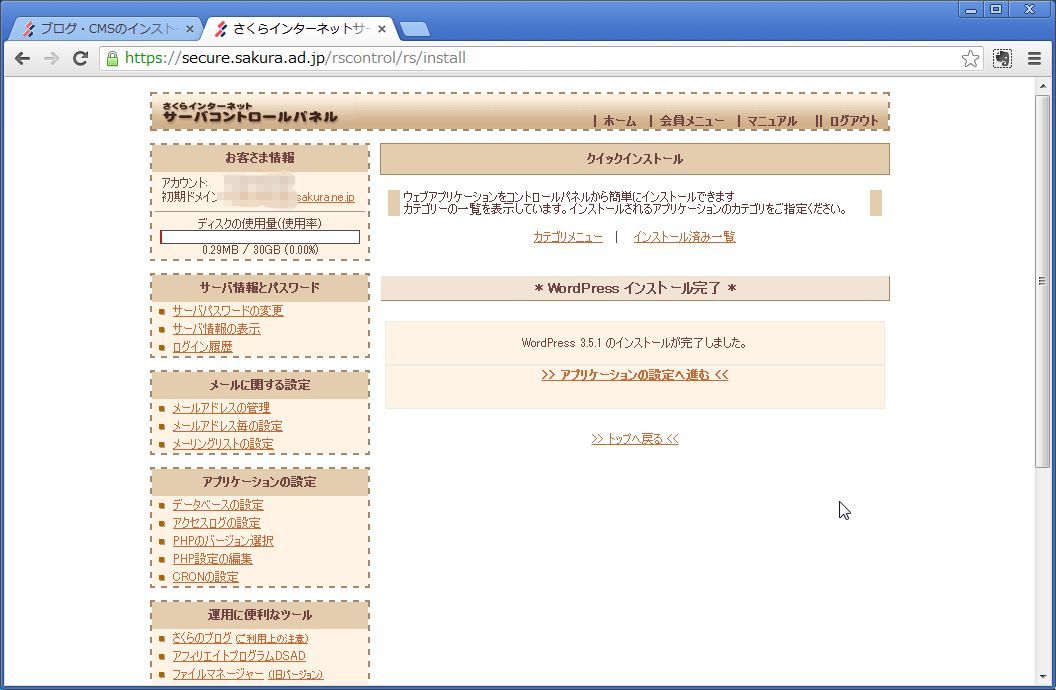Open マニュアル in header menu
1056x690 pixels.
click(772, 121)
